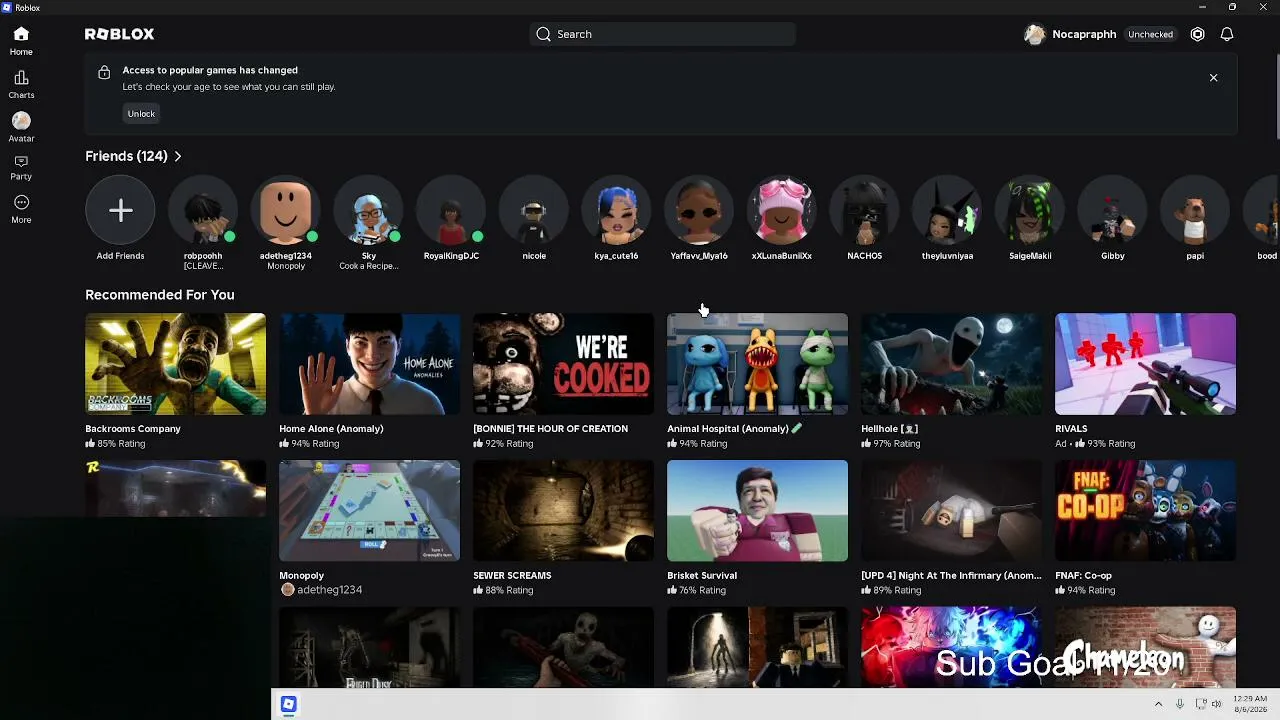This screenshot has height=720, width=1280.
Task: Click the Nocapraphh profile avatar
Action: click(x=1035, y=34)
